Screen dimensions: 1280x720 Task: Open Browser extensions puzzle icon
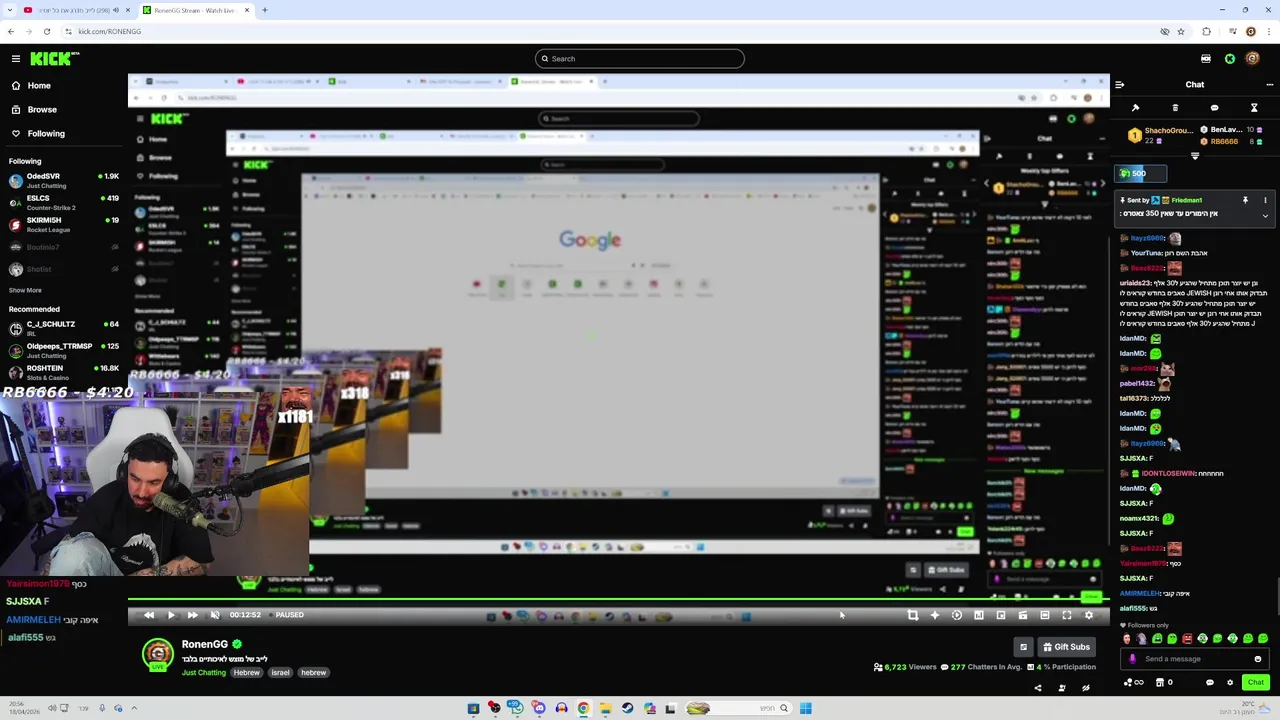click(1206, 31)
